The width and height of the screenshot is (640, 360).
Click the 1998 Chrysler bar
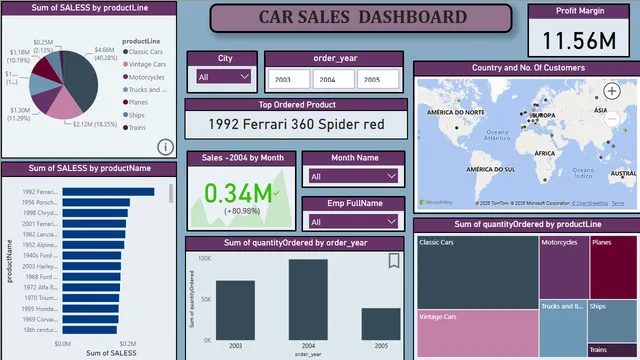(x=95, y=213)
